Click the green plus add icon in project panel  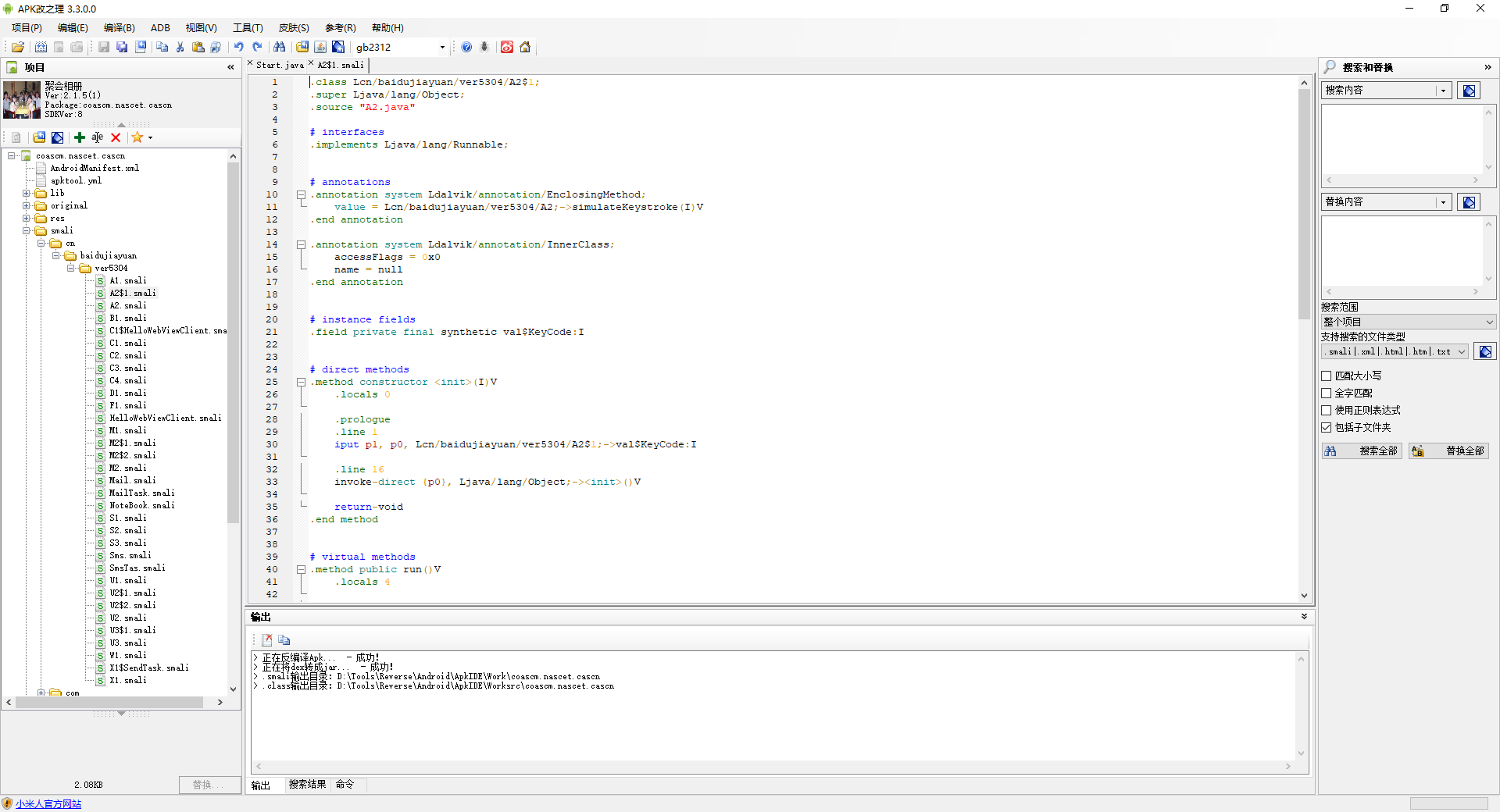80,137
